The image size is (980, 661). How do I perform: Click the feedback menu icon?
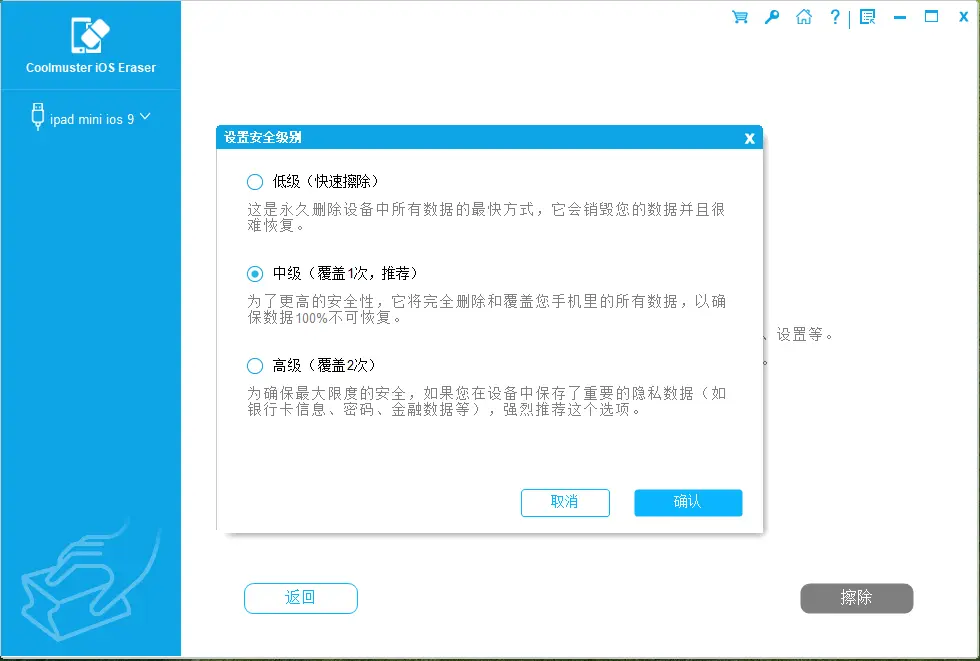(867, 17)
